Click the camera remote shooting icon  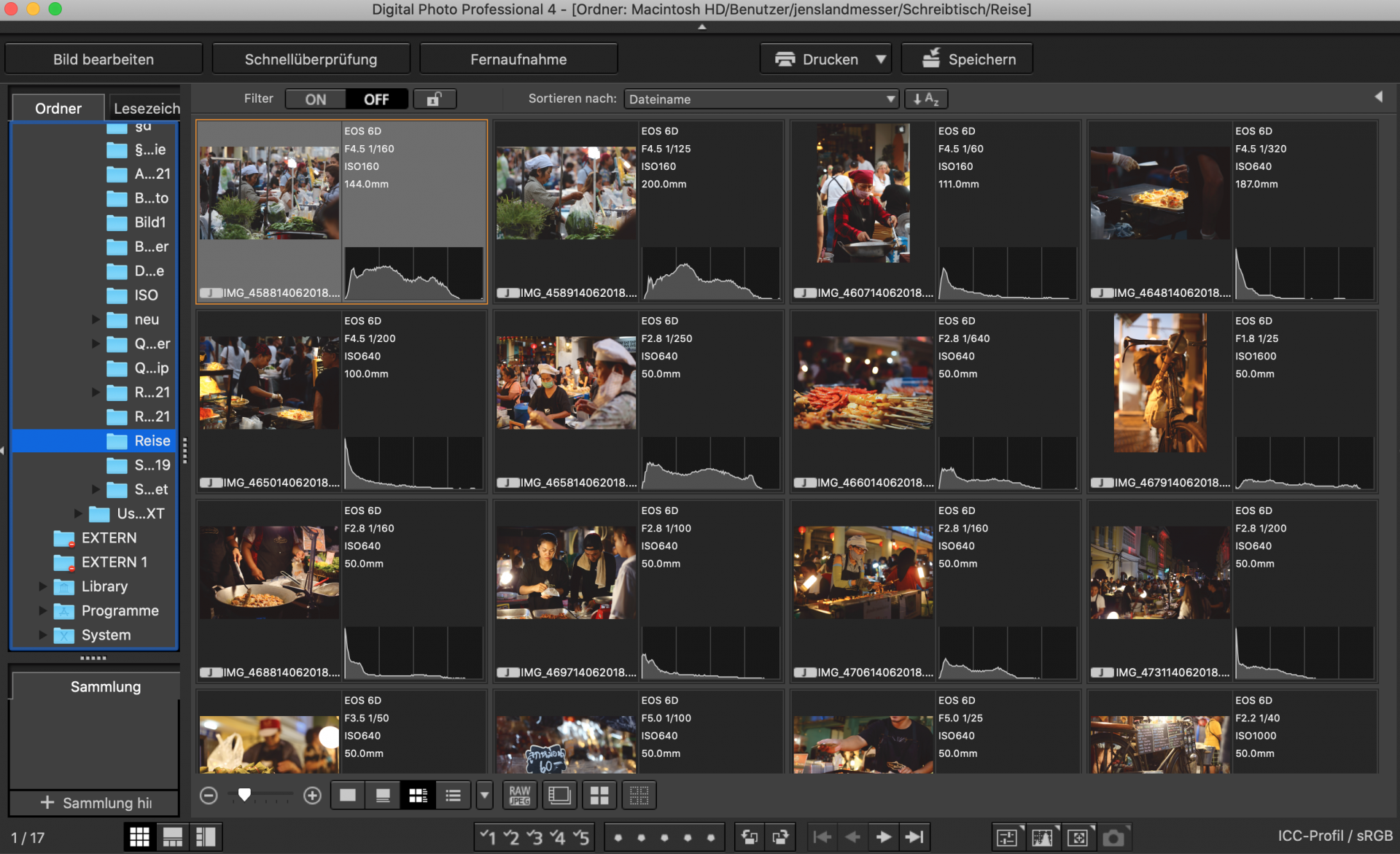point(1113,837)
